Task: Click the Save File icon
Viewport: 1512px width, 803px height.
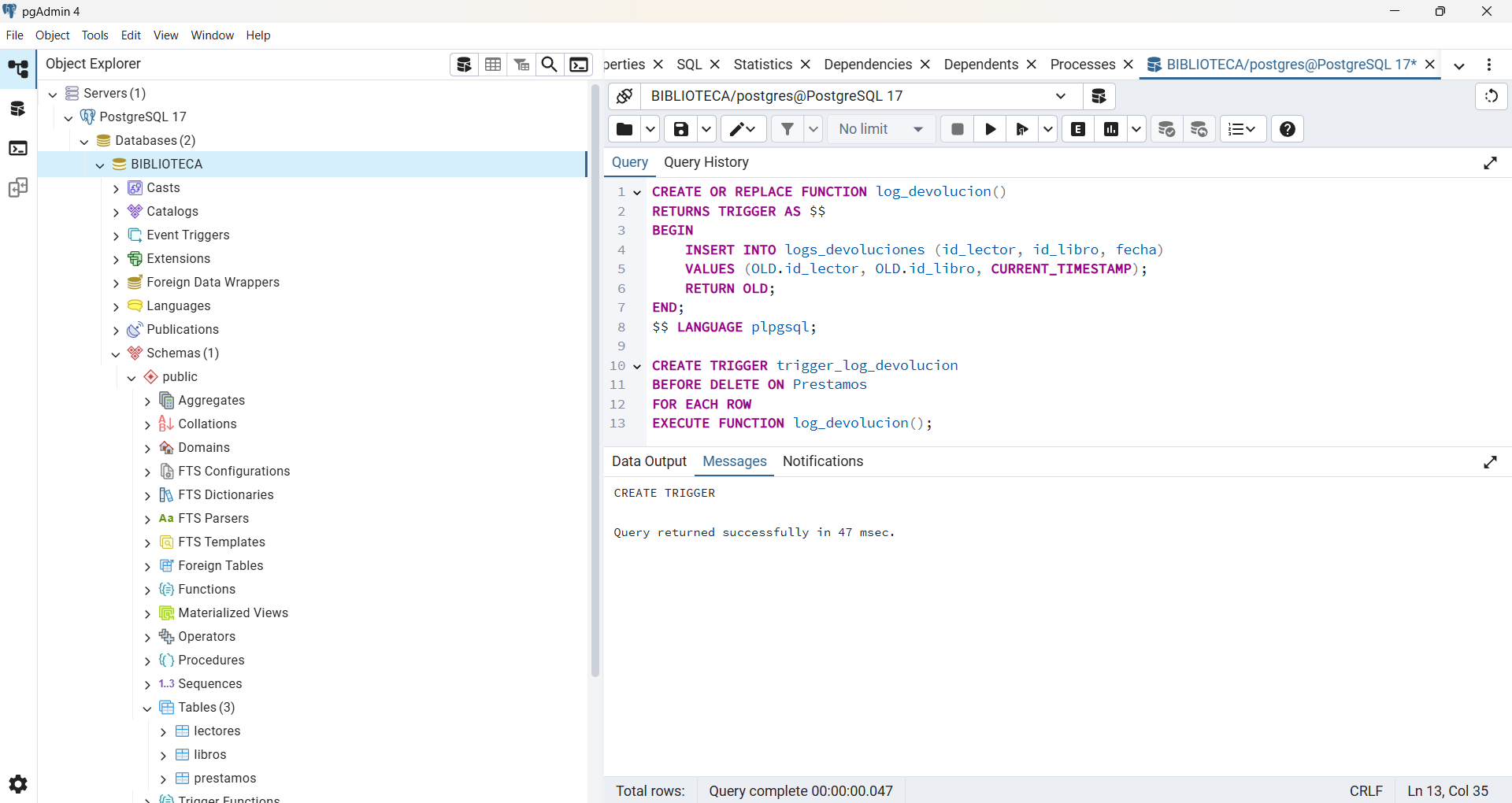Action: coord(681,129)
